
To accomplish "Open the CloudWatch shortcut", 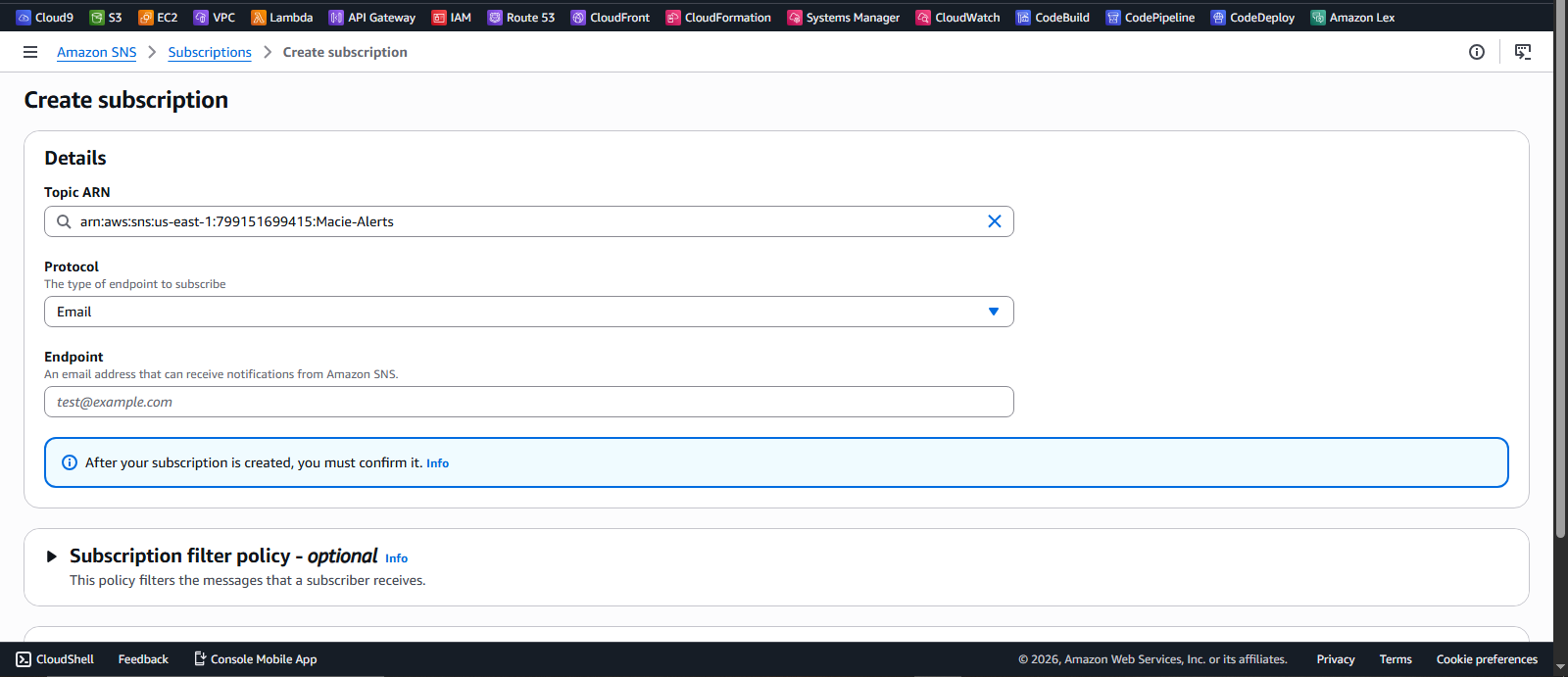I will [958, 18].
